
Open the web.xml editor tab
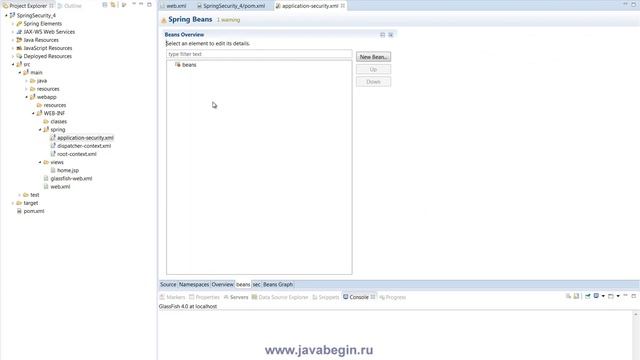[x=173, y=6]
